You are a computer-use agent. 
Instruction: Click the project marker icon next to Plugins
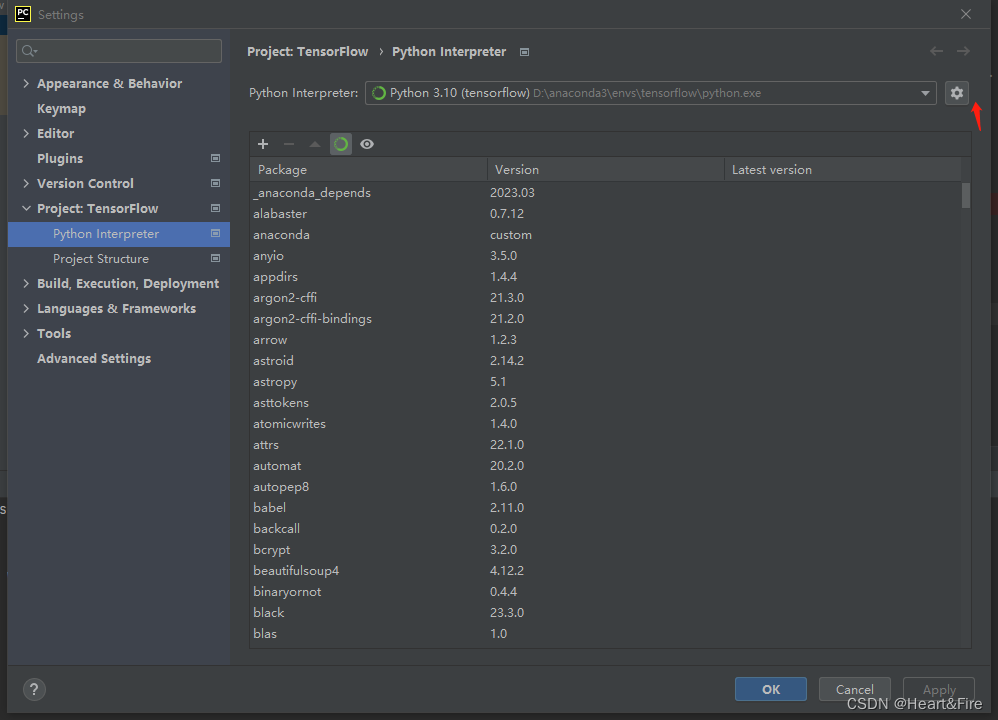(x=215, y=158)
